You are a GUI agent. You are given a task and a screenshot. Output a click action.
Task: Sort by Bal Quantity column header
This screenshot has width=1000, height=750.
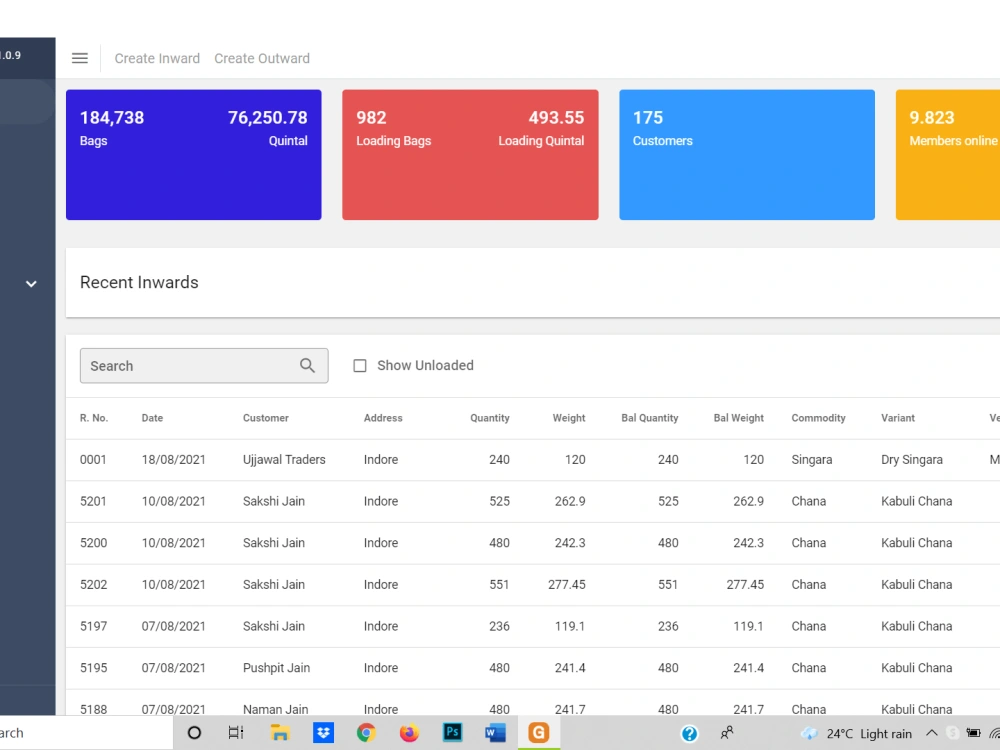tap(650, 418)
